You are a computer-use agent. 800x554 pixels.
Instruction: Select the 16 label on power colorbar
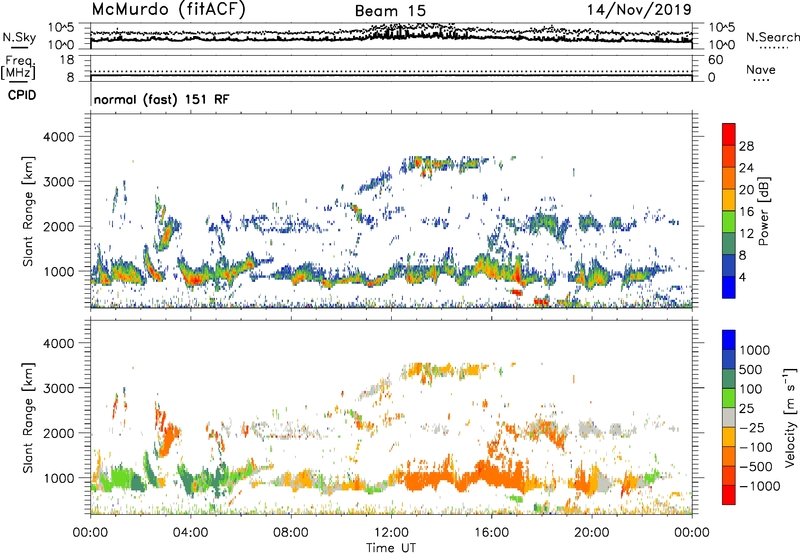tap(746, 212)
